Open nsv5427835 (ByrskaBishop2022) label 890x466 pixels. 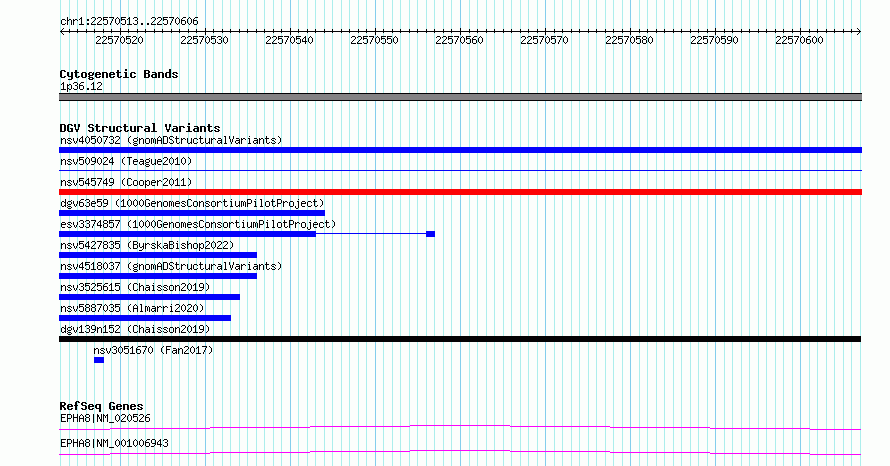147,245
